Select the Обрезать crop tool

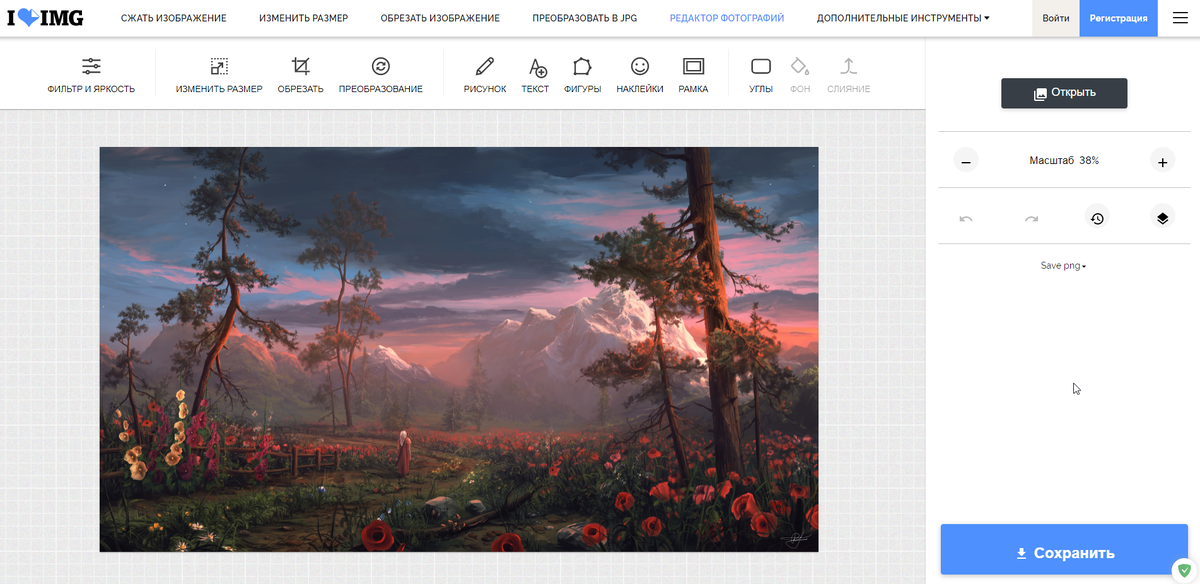point(301,75)
